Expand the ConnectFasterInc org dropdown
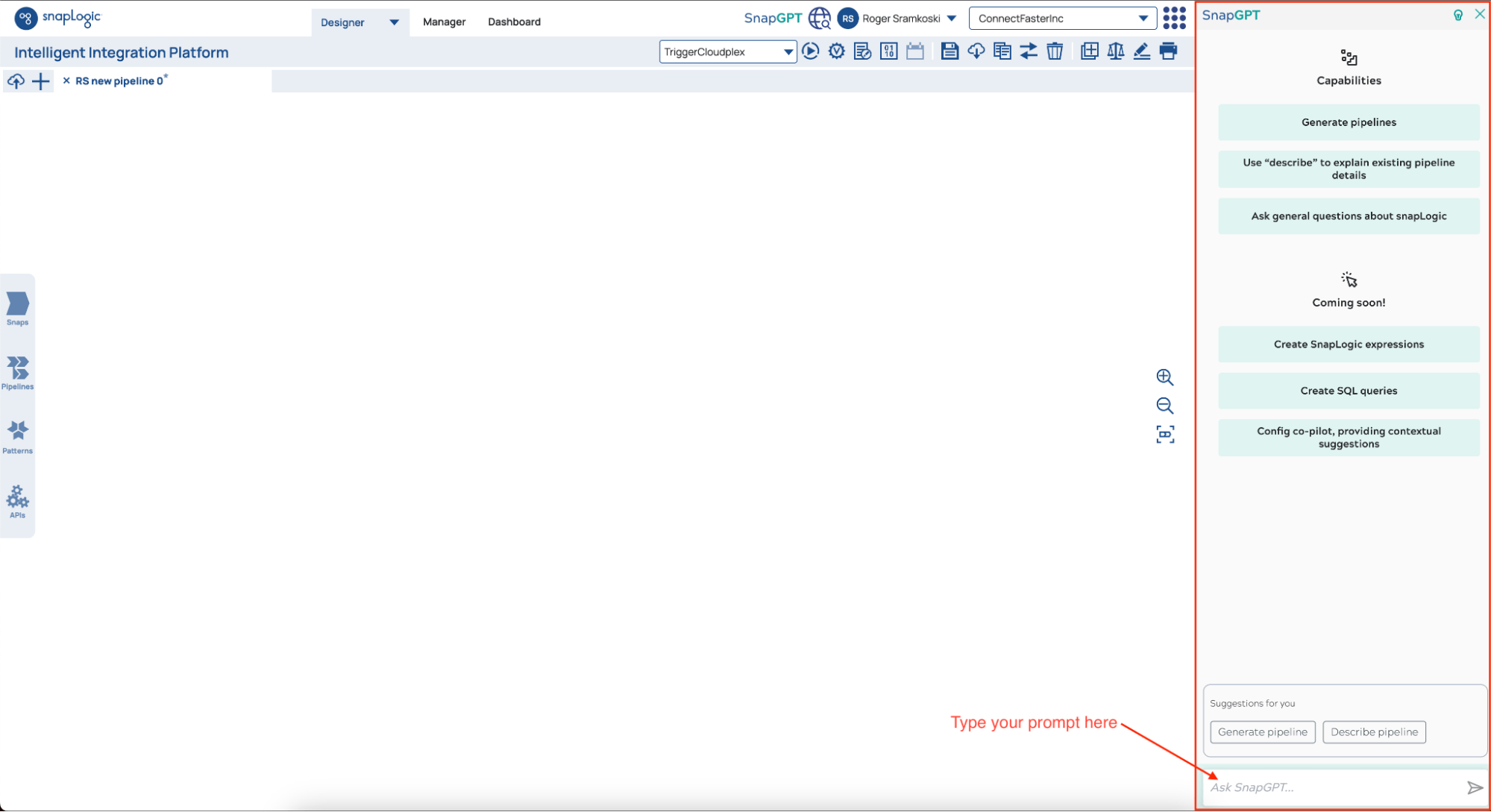 click(x=1143, y=18)
